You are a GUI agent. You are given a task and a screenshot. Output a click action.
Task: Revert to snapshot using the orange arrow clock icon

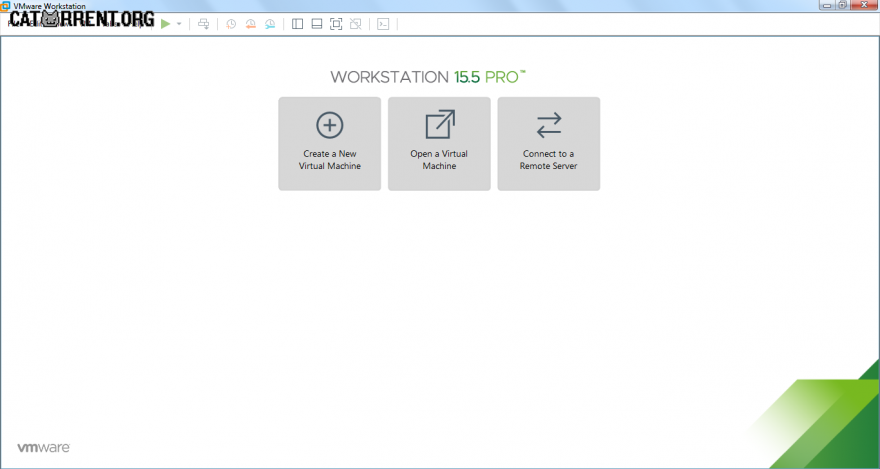(250, 24)
